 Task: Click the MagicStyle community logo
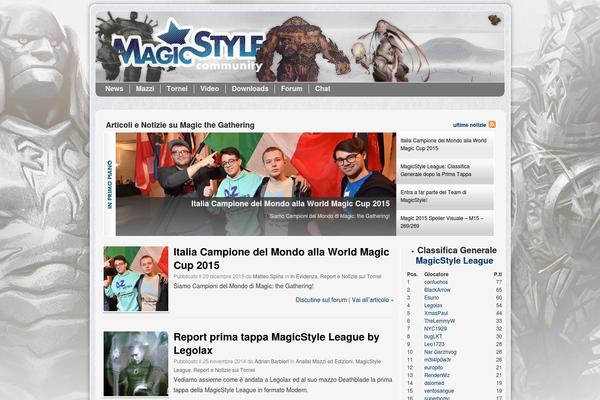[188, 47]
